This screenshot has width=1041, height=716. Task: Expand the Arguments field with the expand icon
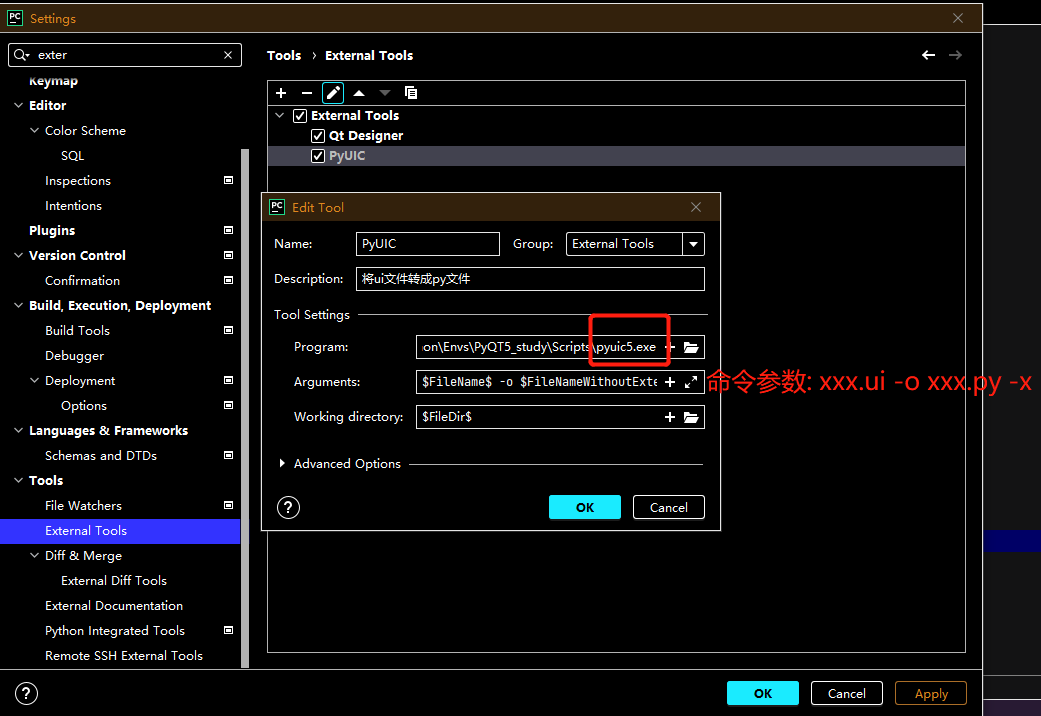point(691,382)
